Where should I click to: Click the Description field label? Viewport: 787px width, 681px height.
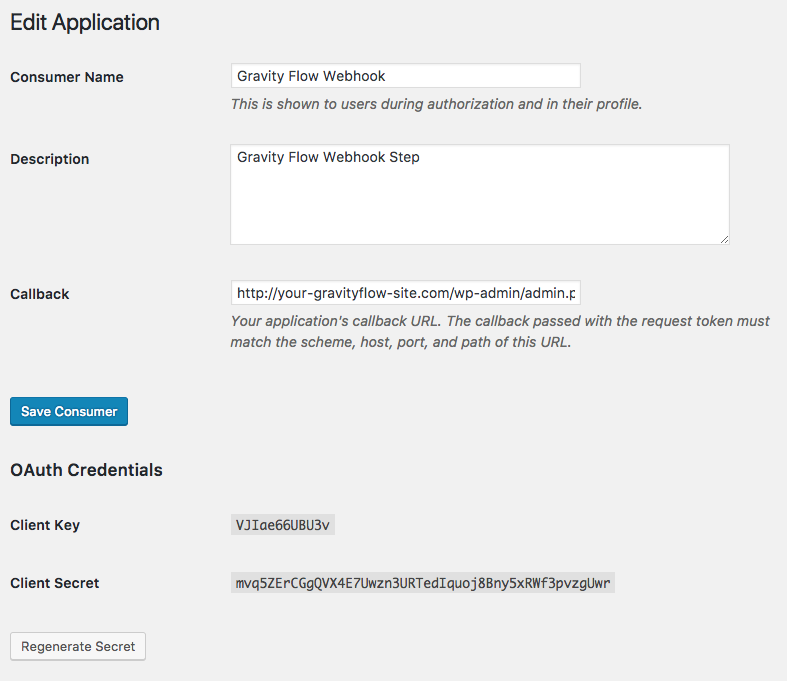[x=50, y=159]
